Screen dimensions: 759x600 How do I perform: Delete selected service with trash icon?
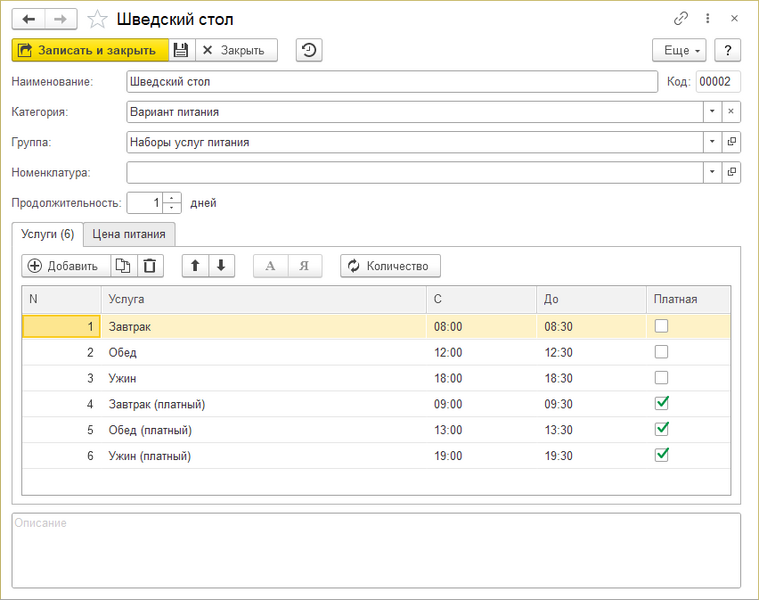149,266
